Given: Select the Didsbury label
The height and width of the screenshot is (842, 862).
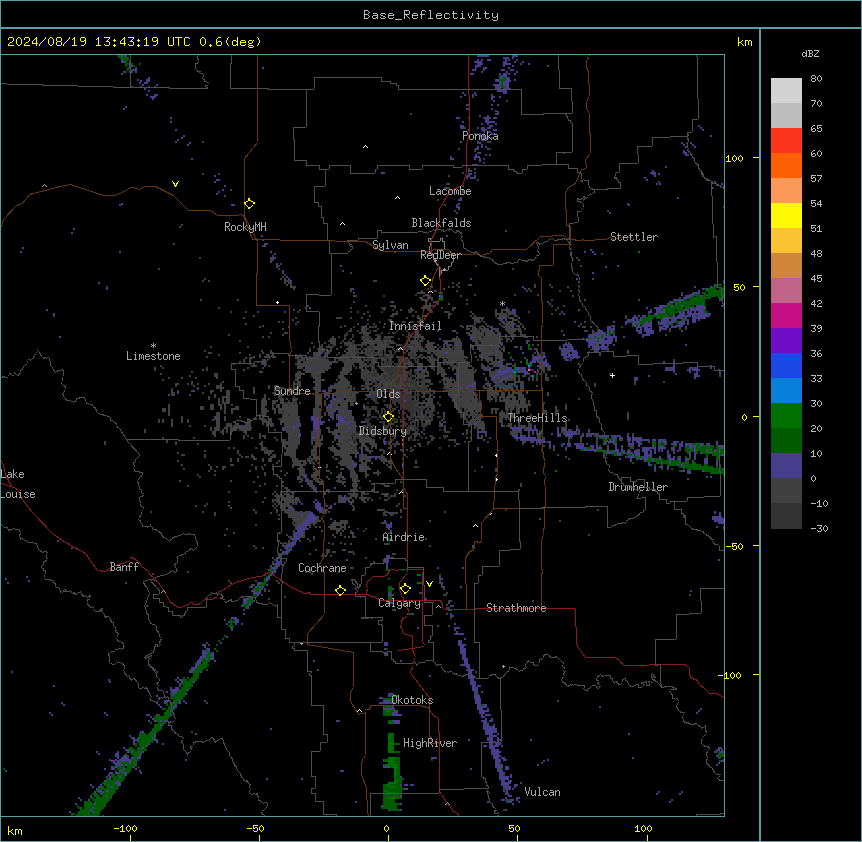Looking at the screenshot, I should (383, 431).
